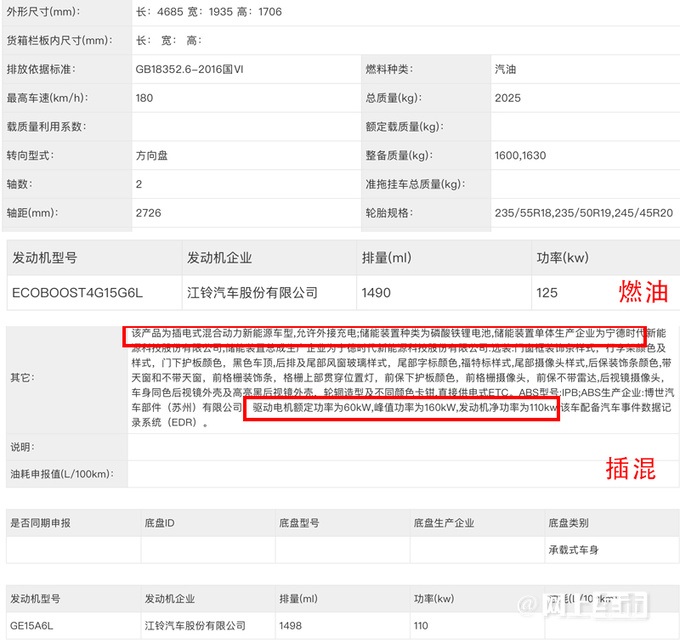This screenshot has height=643, width=680.
Task: Click the 底盘ID column header
Action: [x=160, y=523]
